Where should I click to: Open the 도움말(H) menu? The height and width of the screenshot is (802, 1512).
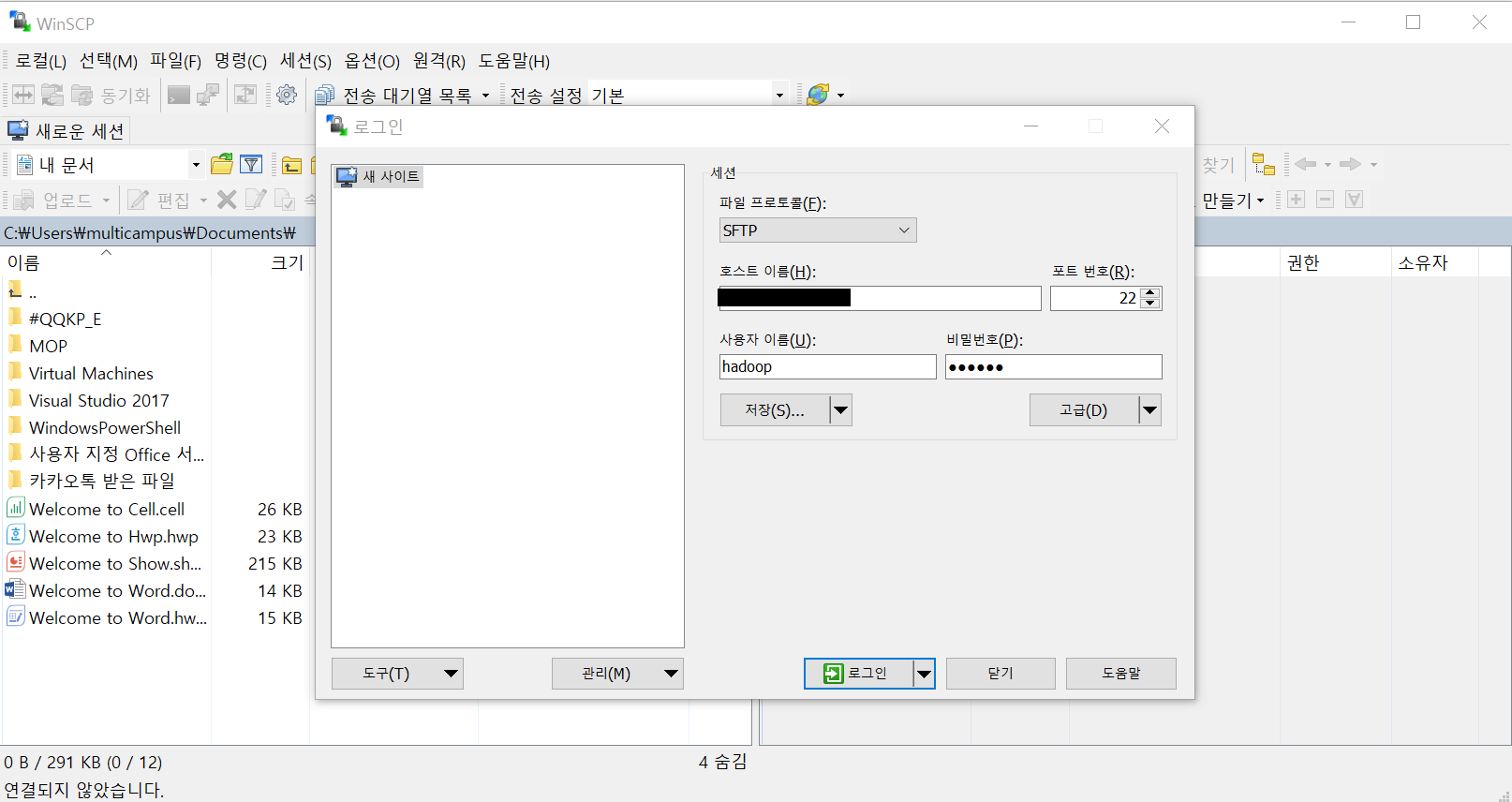click(x=514, y=61)
